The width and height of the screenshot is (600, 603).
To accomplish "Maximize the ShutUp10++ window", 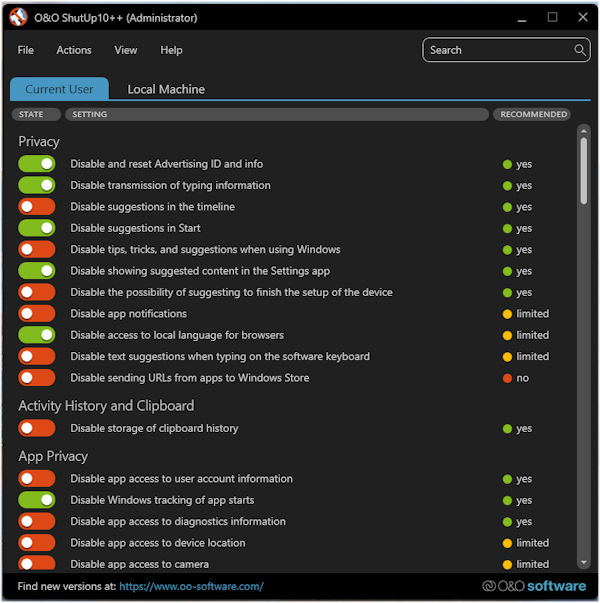I will pos(552,17).
